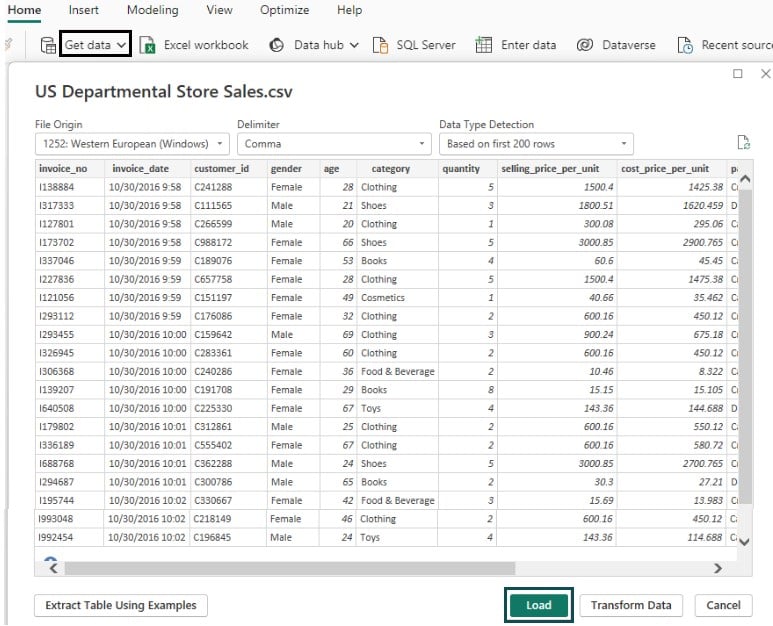Click the table scroll up arrow
773x626 pixels.
(x=745, y=179)
